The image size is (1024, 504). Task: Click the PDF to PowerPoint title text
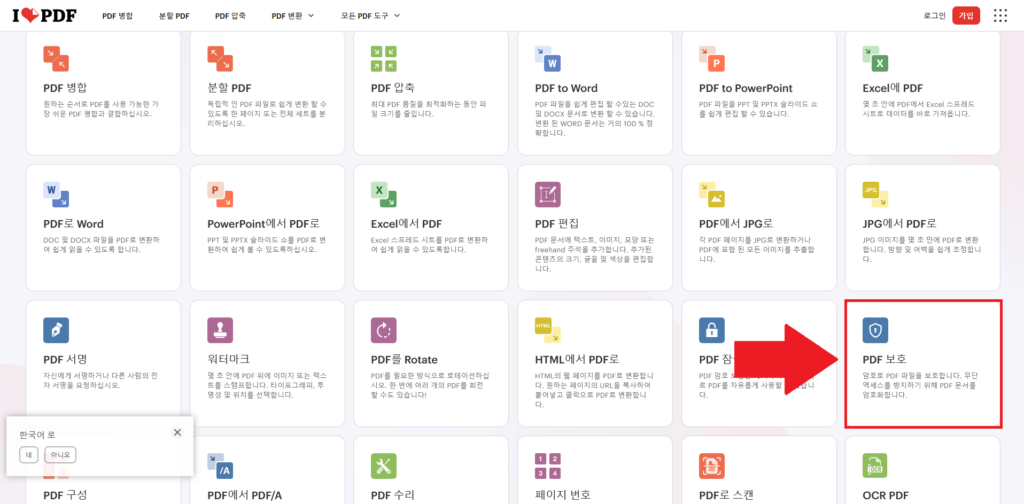(746, 88)
